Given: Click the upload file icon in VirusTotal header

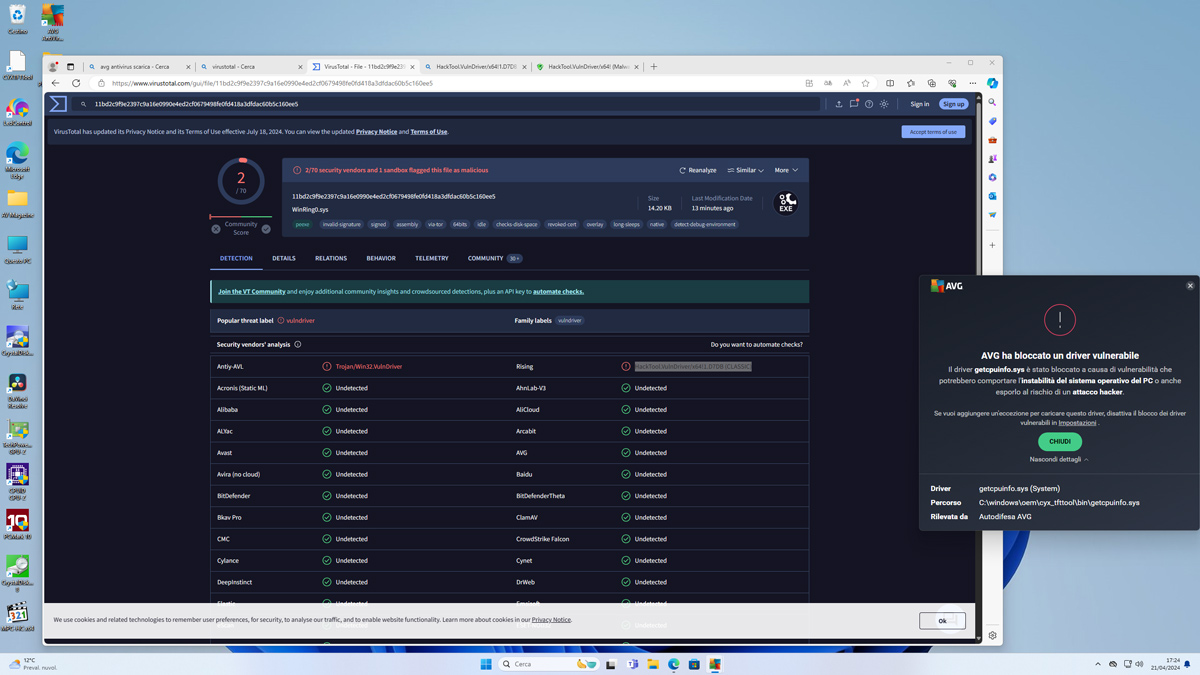Looking at the screenshot, I should (x=839, y=104).
